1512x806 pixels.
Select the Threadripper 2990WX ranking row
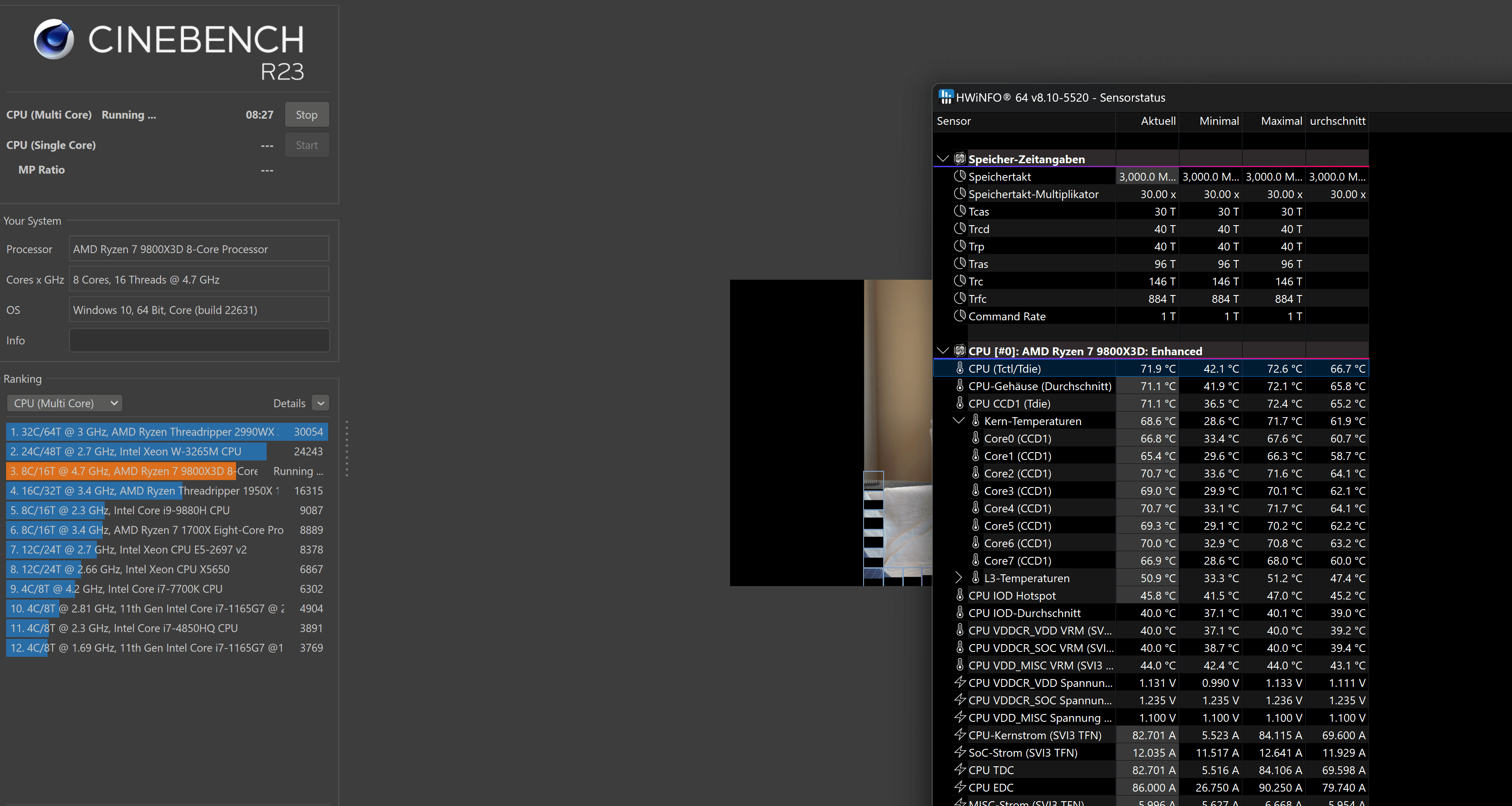167,432
